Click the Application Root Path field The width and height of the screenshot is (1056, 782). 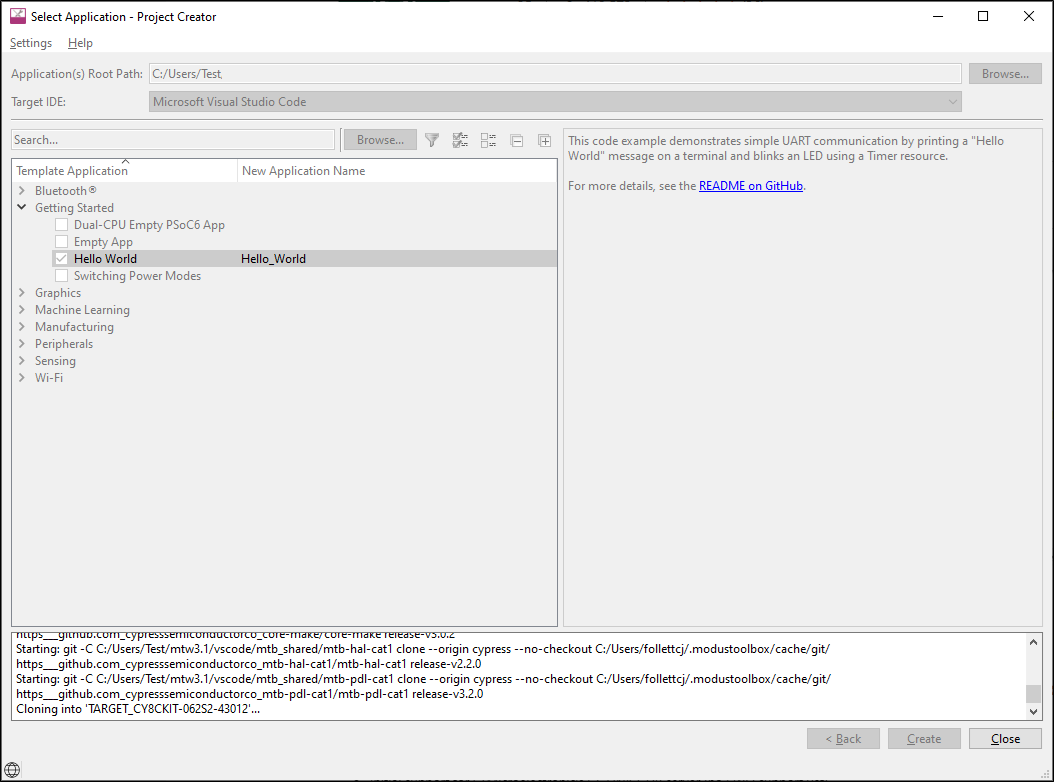pyautogui.click(x=555, y=73)
